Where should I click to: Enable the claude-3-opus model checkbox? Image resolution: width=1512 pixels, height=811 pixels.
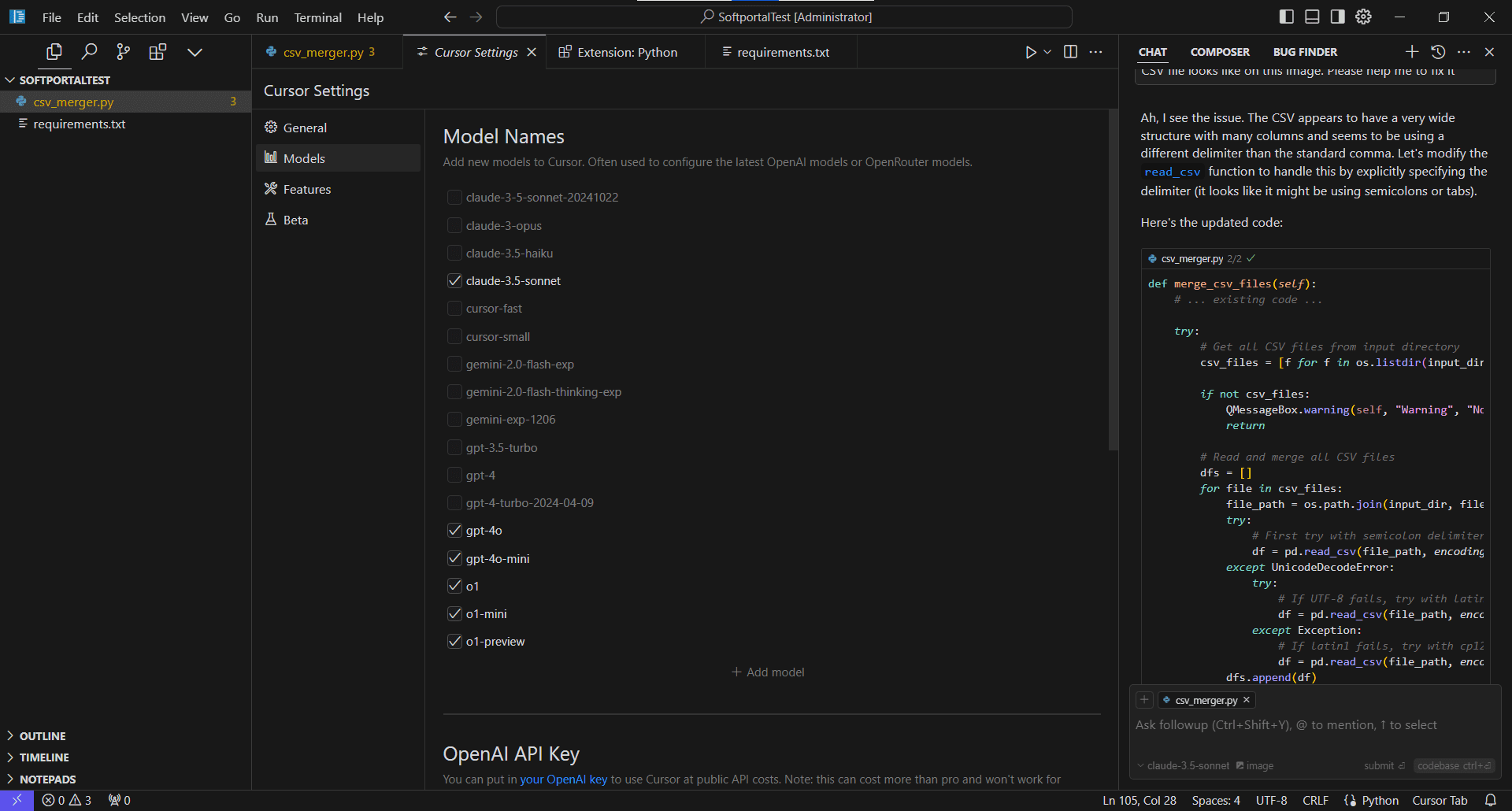[454, 225]
